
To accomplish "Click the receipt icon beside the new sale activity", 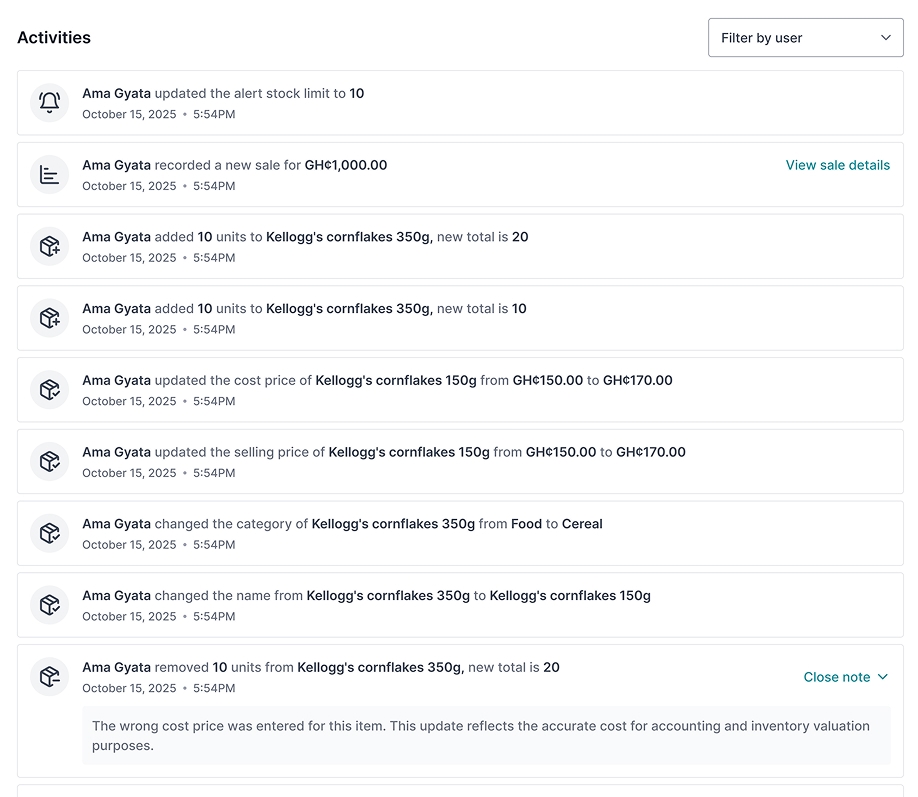I will (x=49, y=174).
